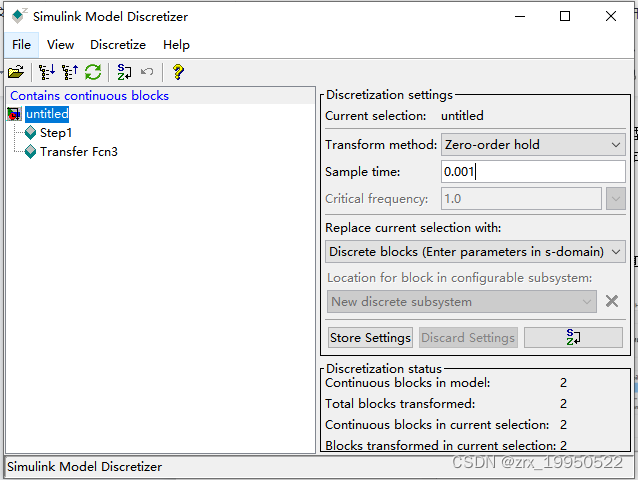Image resolution: width=638 pixels, height=480 pixels.
Task: Click the status bar Simulink Model Discretizer text
Action: pyautogui.click(x=85, y=467)
